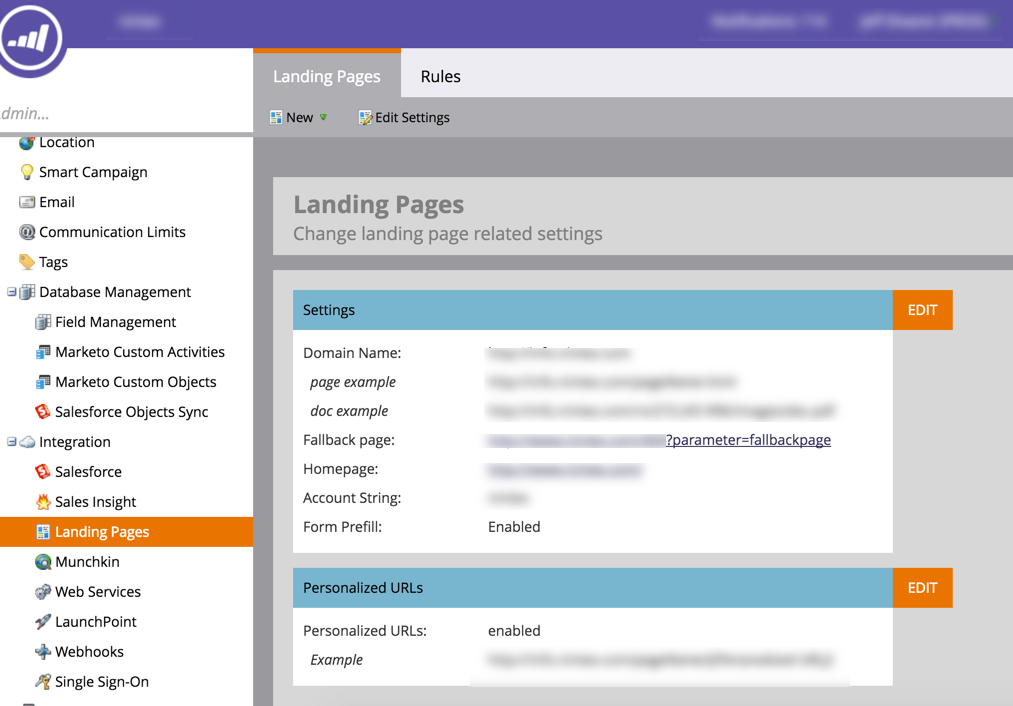Viewport: 1013px width, 706px height.
Task: Click EDIT on the Settings section
Action: [x=923, y=310]
